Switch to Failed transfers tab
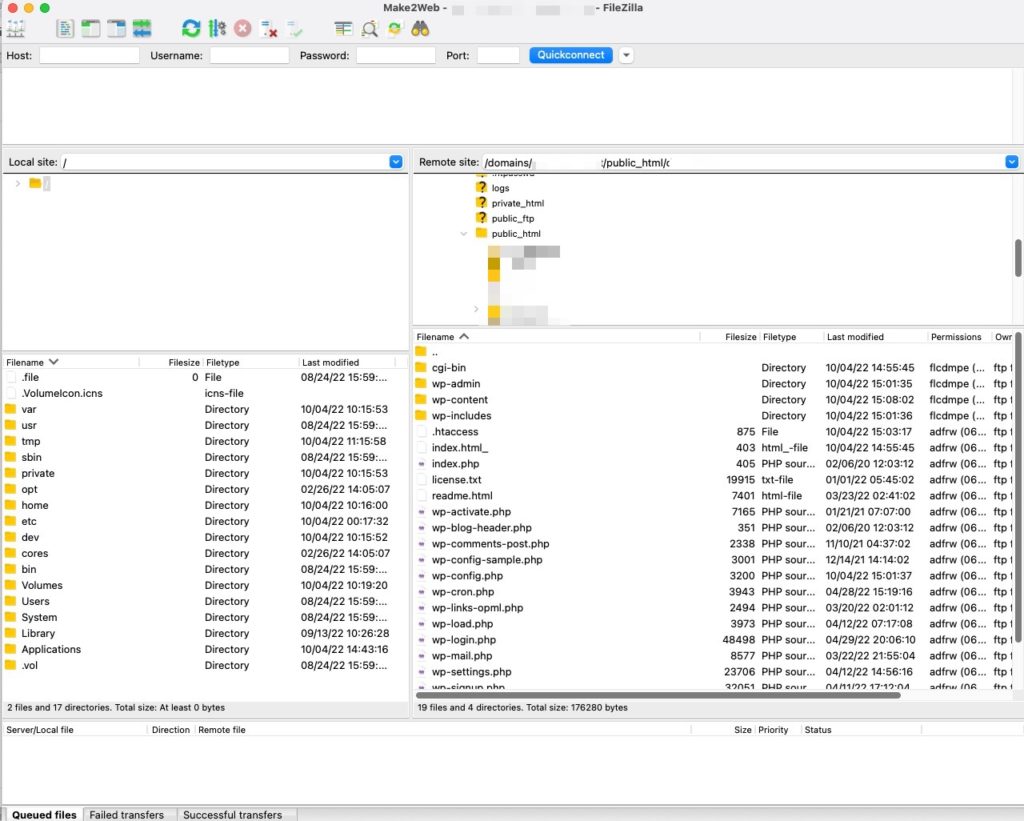The image size is (1024, 821). (126, 814)
